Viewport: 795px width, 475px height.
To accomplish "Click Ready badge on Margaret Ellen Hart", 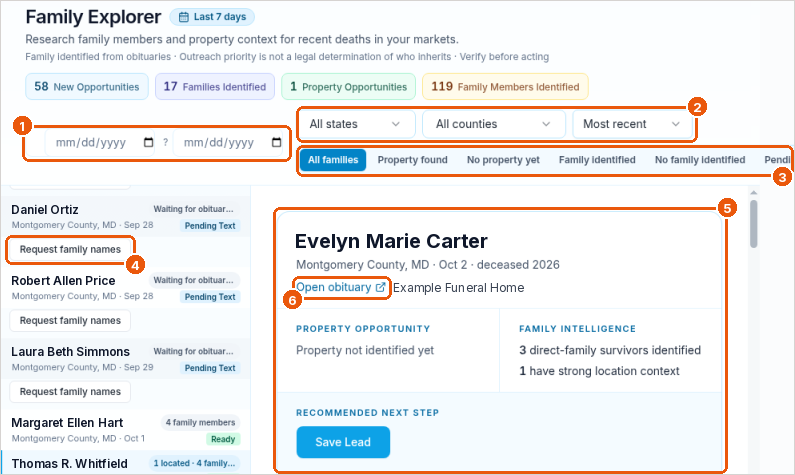I will [x=223, y=439].
